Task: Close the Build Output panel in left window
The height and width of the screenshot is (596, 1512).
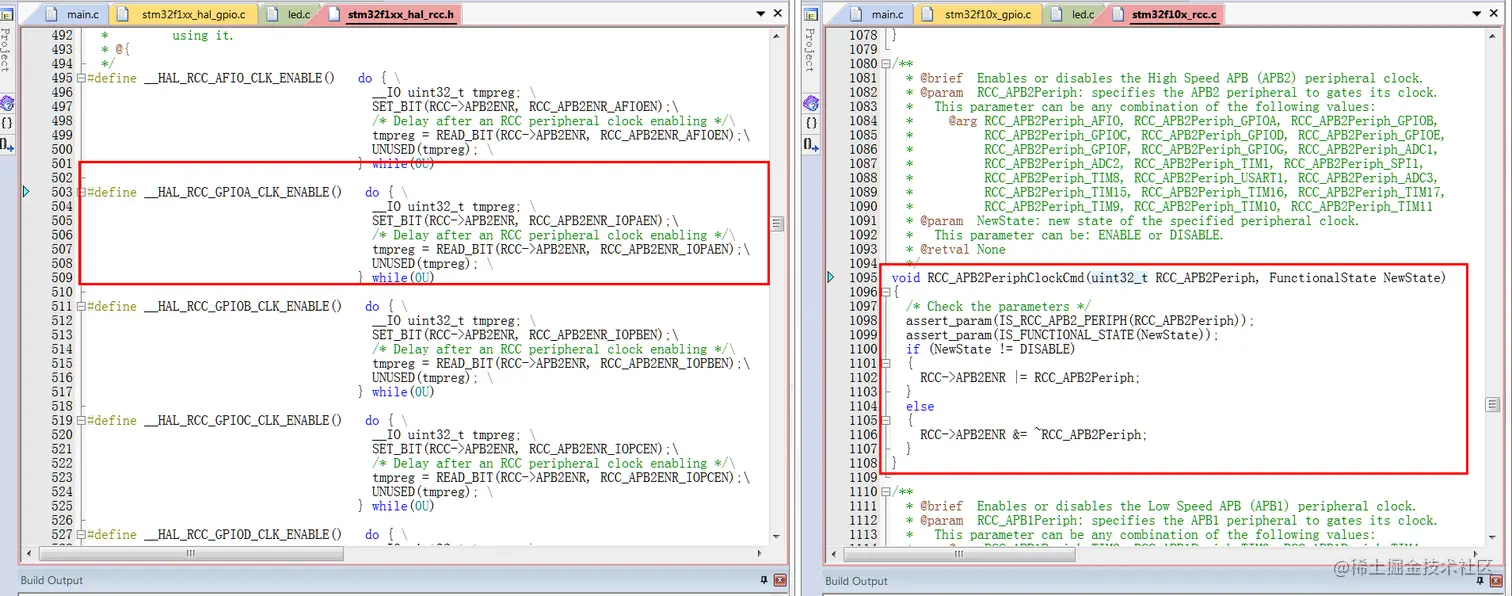Action: coord(779,581)
